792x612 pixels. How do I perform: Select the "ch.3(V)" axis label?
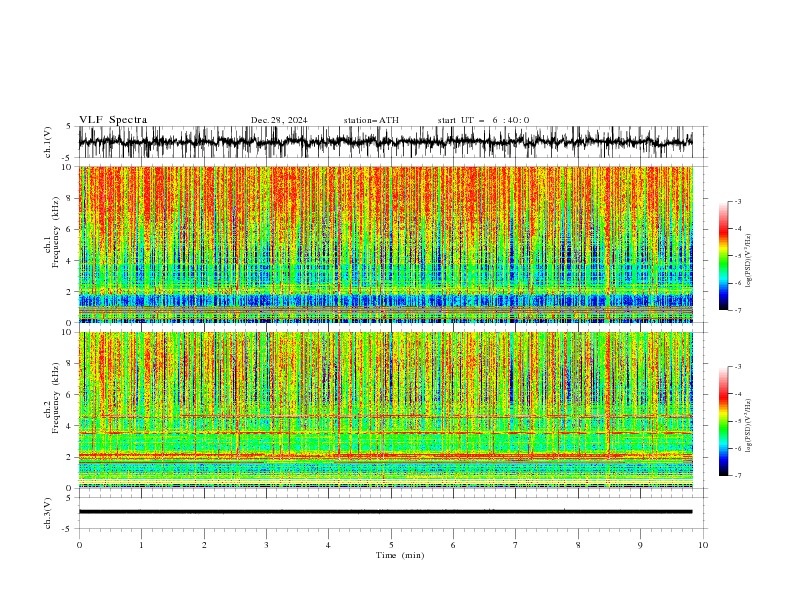click(48, 513)
